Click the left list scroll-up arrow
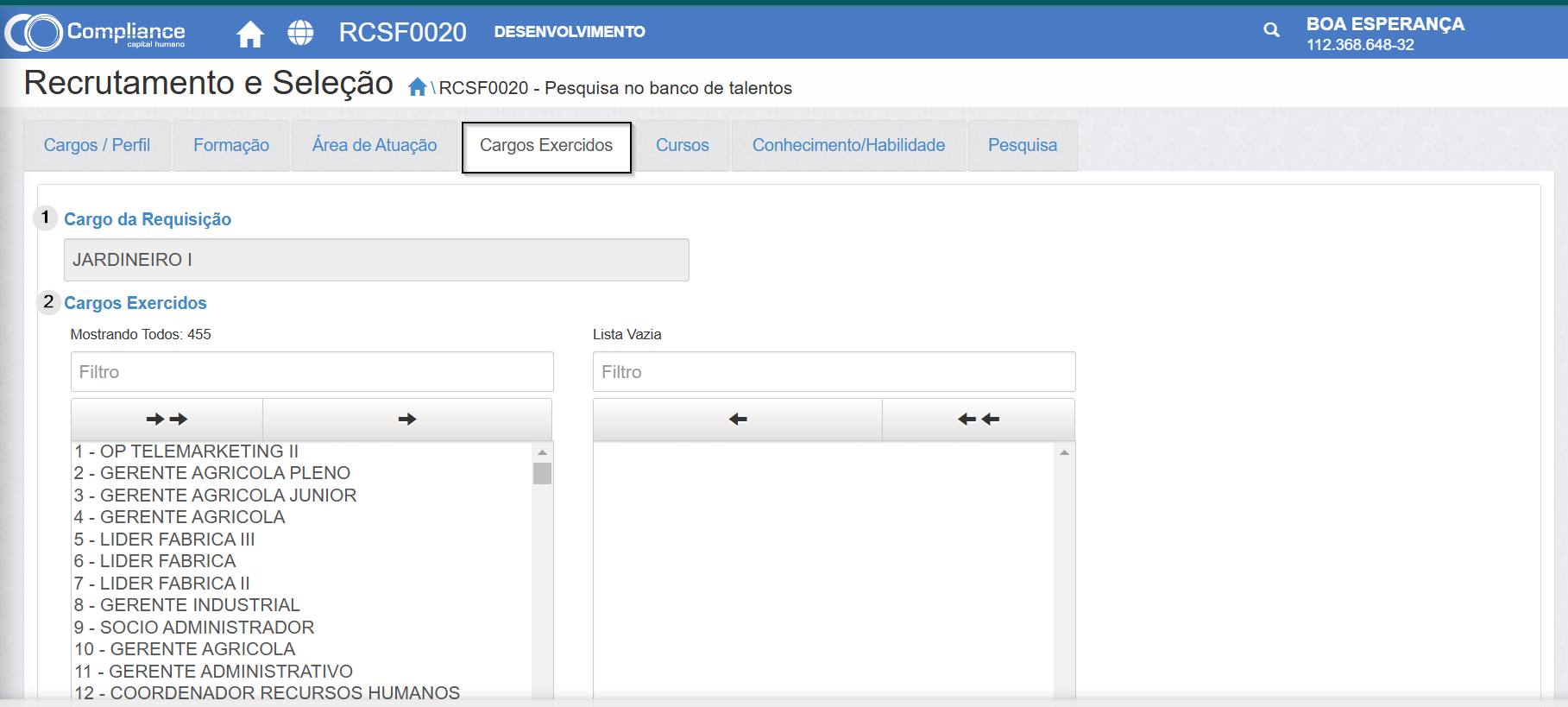 pyautogui.click(x=542, y=452)
